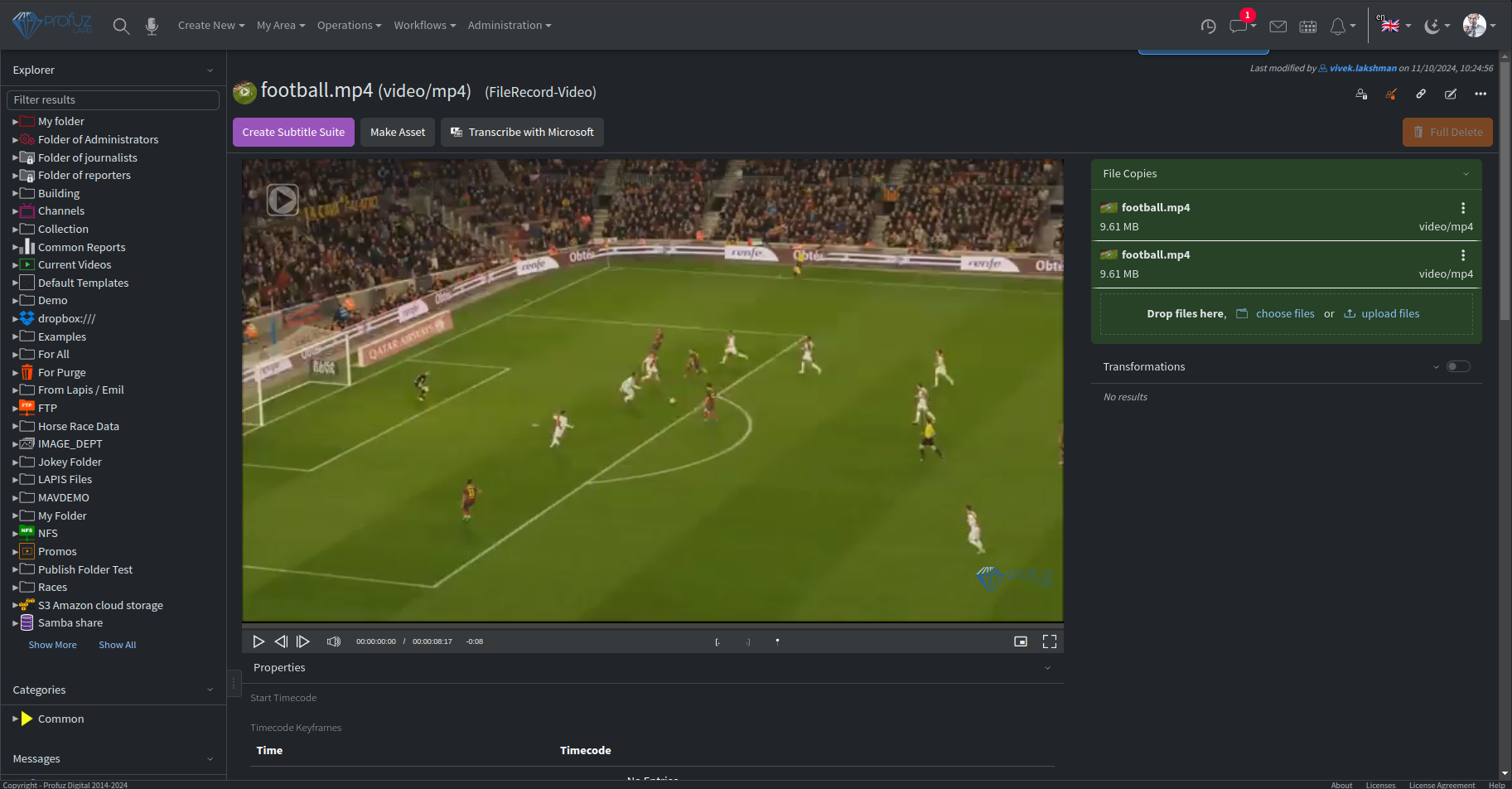Screen dimensions: 1512x789
Task: Step forward one frame in the player
Action: coord(303,641)
